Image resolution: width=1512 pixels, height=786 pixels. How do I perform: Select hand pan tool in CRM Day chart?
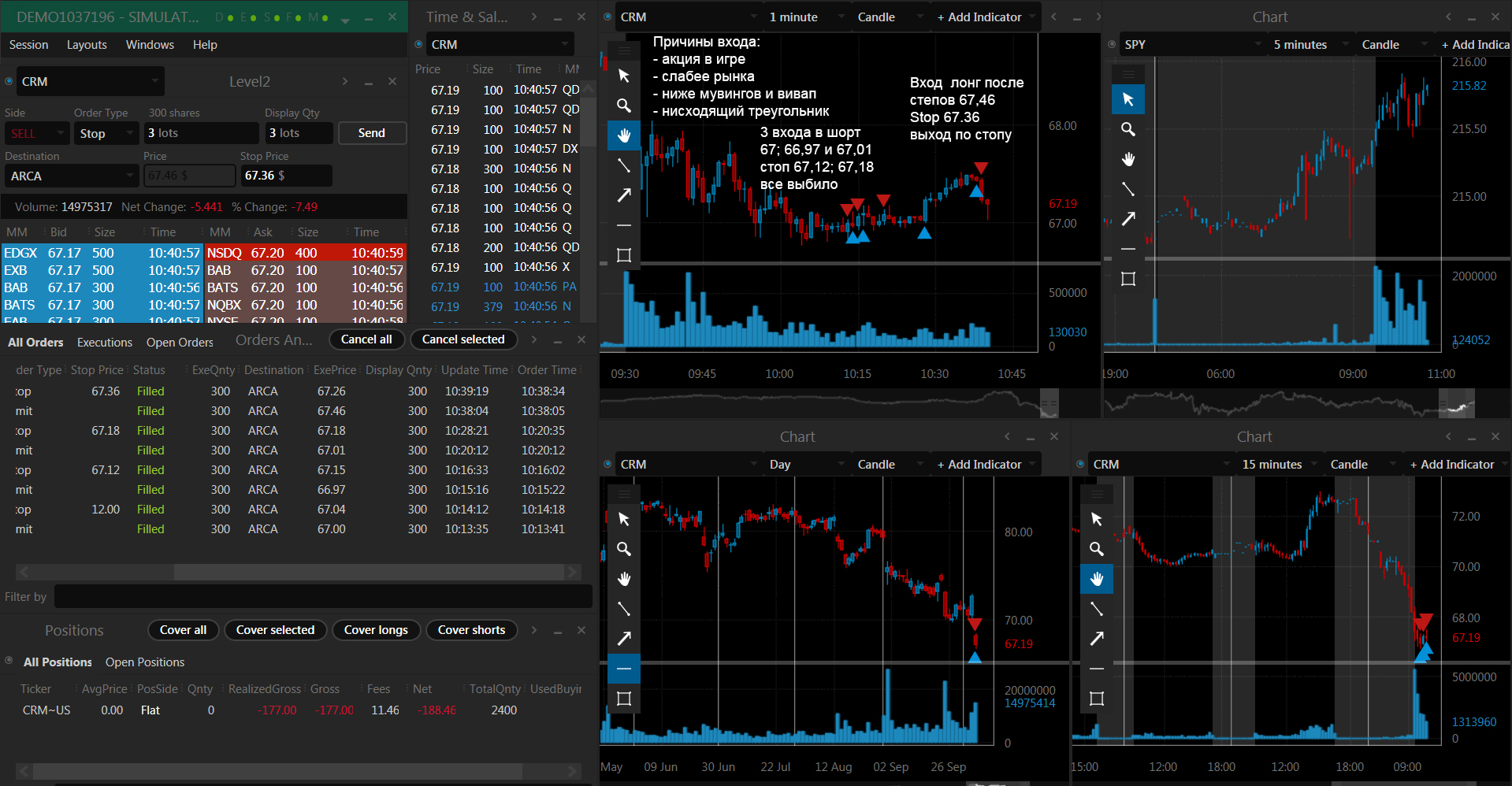coord(624,579)
